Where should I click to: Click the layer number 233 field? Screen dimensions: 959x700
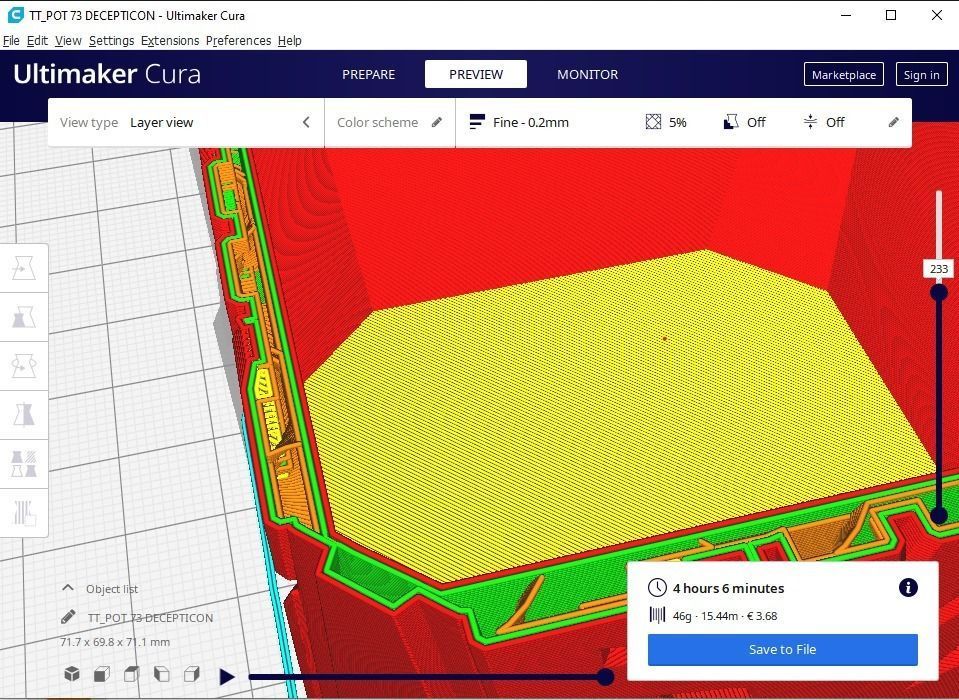point(939,268)
